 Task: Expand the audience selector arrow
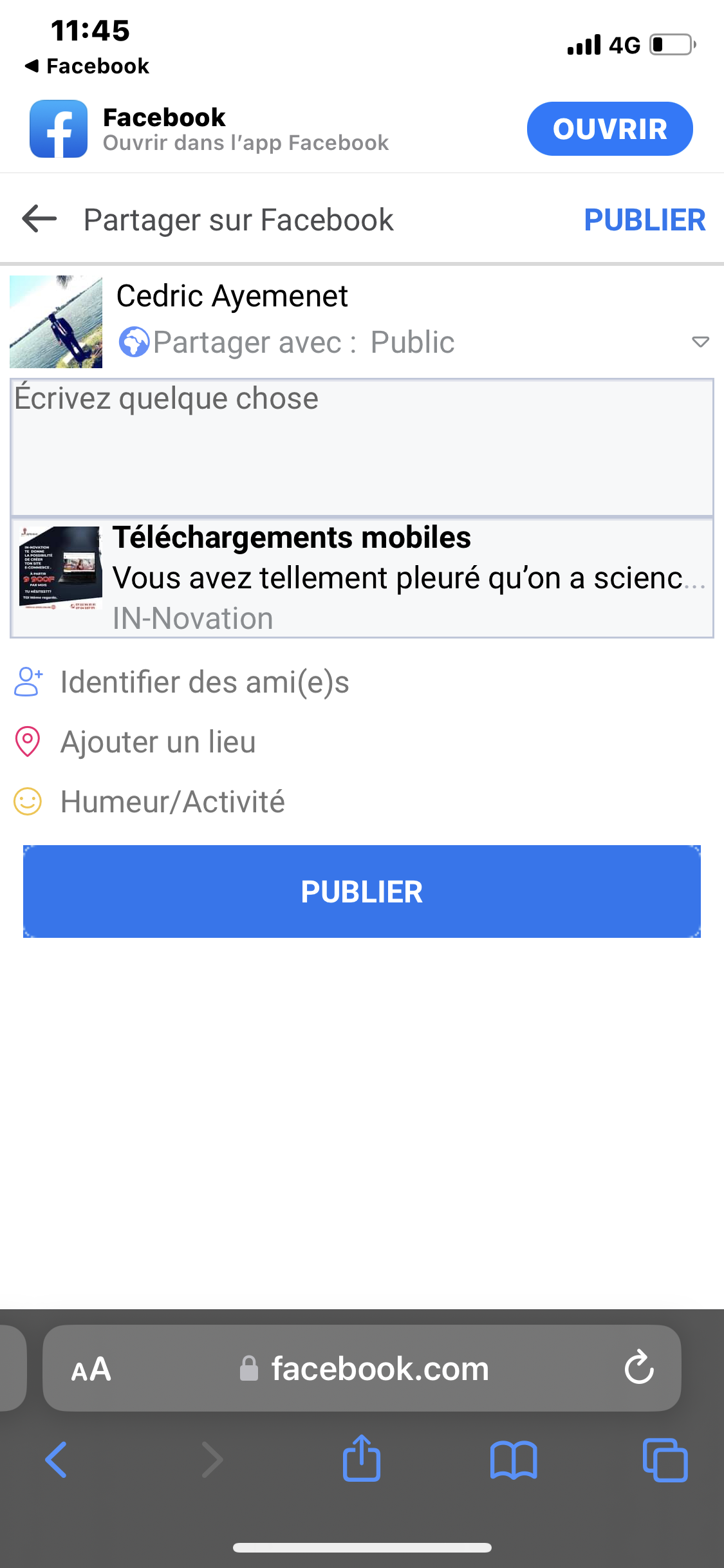[x=700, y=342]
